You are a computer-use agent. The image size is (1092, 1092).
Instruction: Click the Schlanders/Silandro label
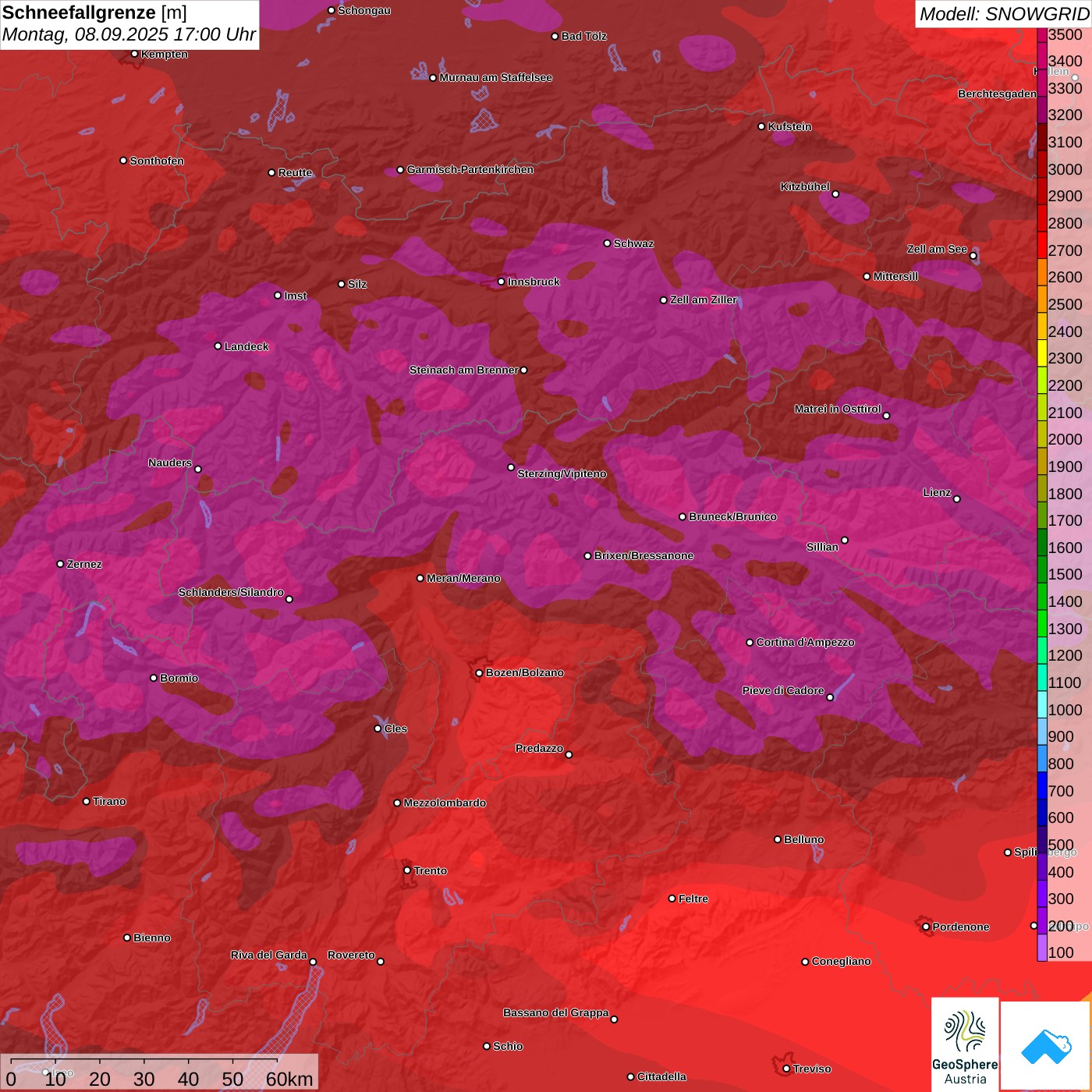pos(231,592)
